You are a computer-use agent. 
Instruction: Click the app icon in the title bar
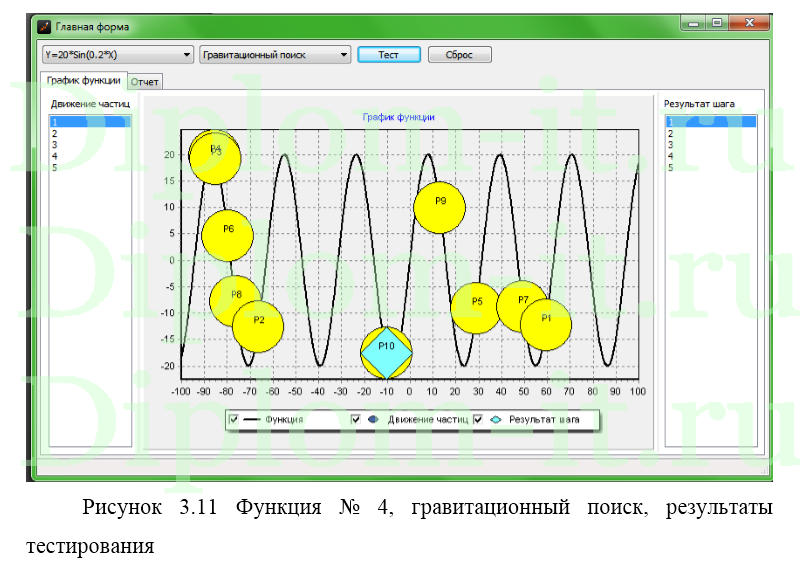44,25
